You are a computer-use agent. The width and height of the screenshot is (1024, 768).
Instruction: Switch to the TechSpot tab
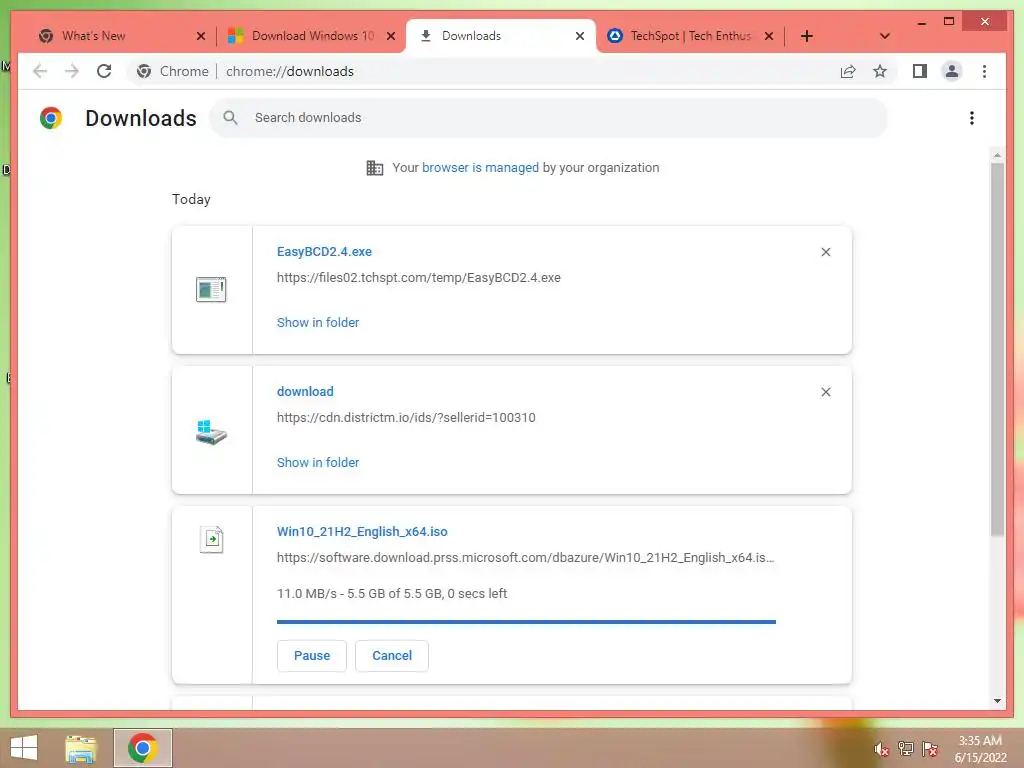690,36
